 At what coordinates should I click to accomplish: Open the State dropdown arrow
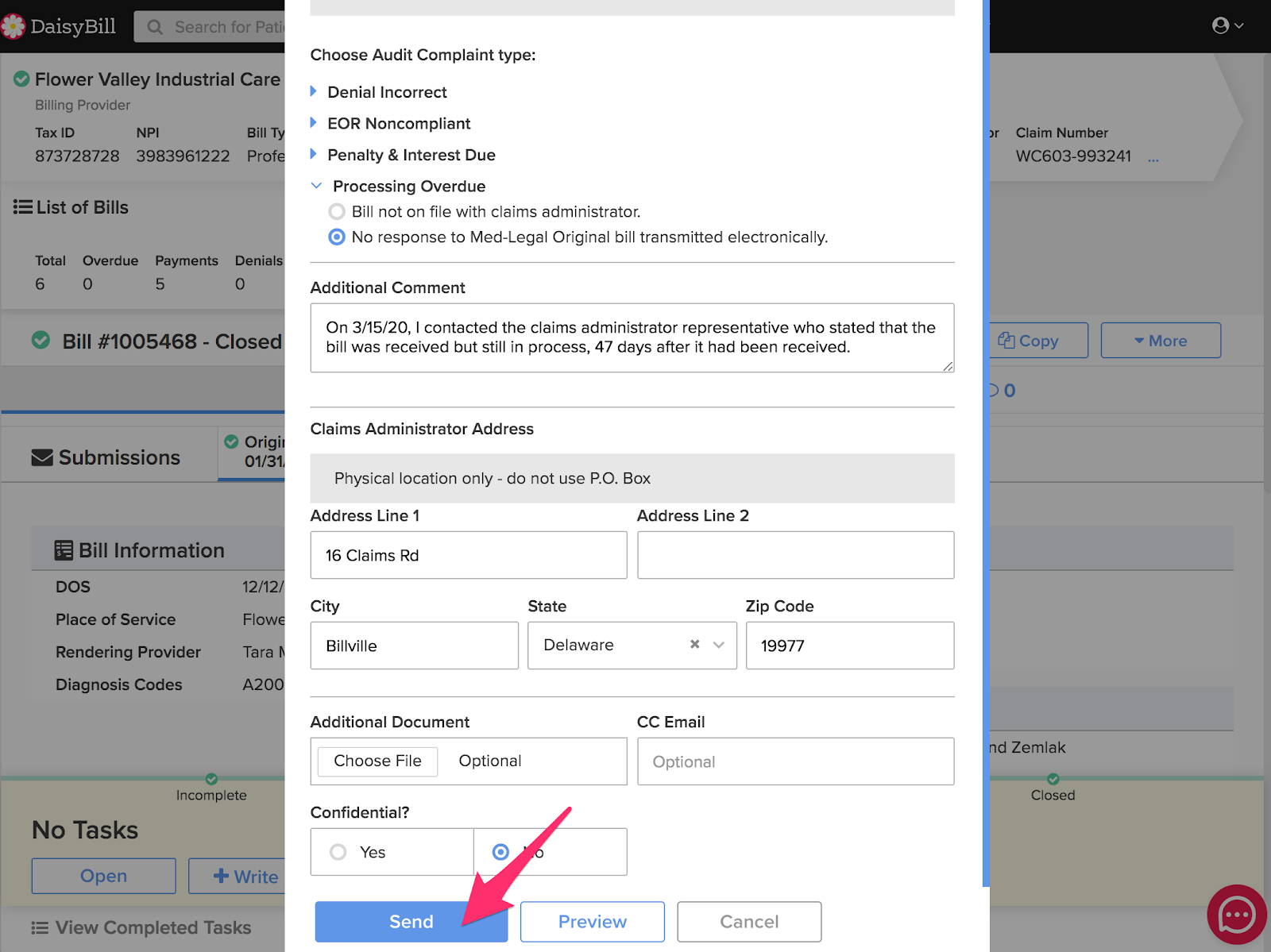719,645
